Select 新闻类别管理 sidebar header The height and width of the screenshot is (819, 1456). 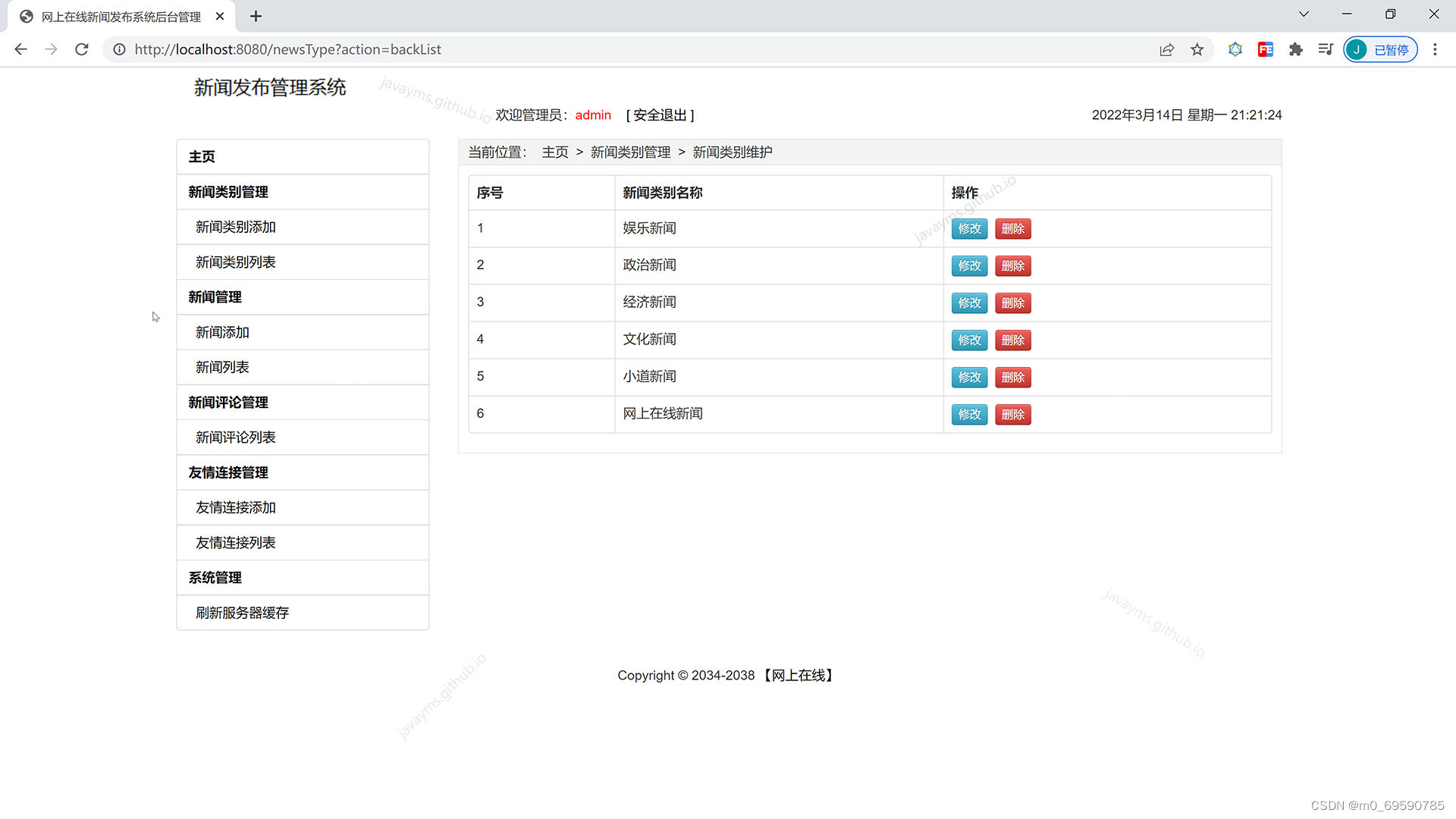pos(303,193)
